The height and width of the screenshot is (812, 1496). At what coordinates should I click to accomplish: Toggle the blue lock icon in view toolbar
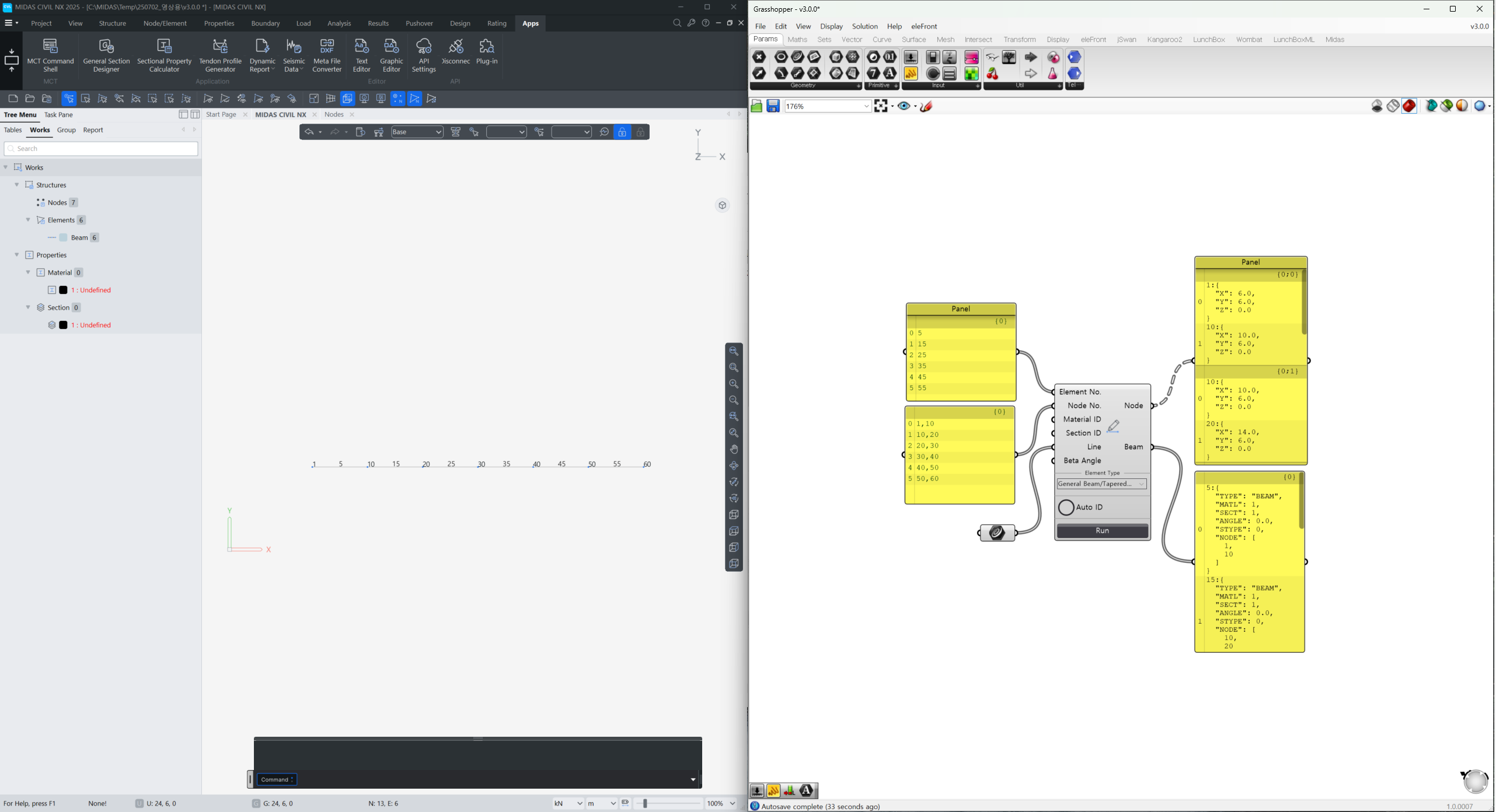(x=623, y=132)
